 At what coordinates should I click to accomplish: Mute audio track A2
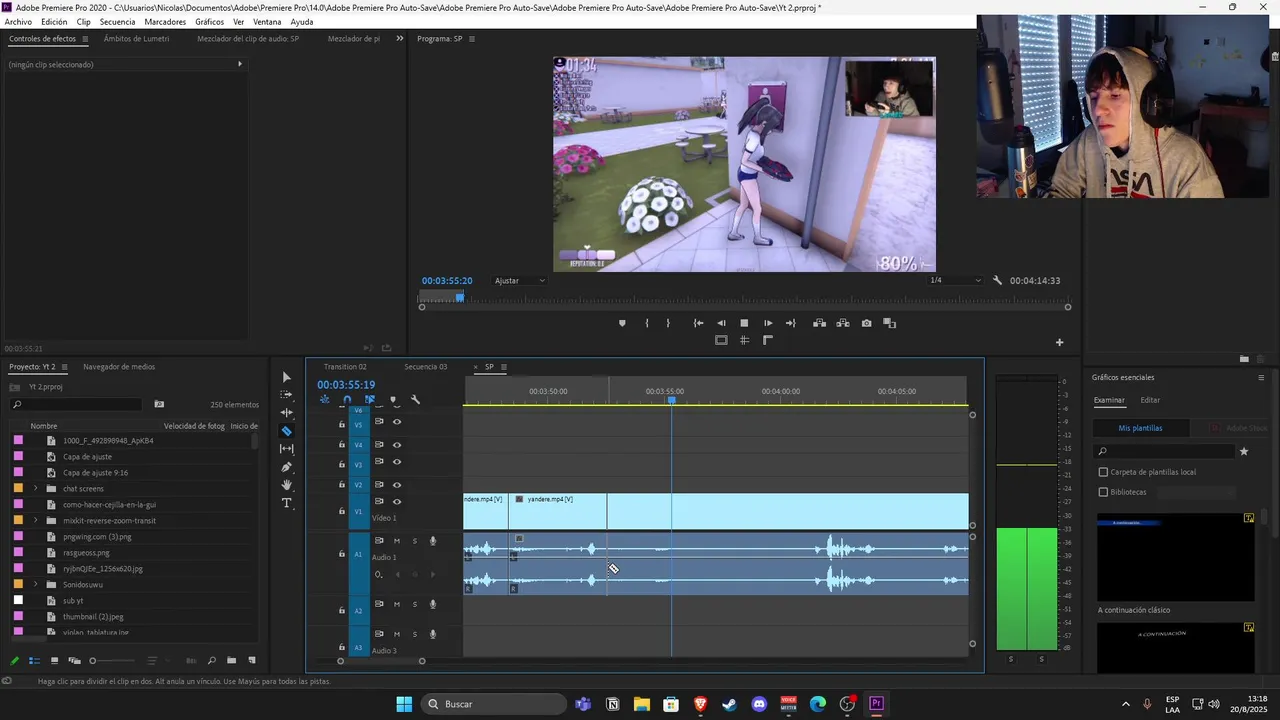tap(397, 604)
